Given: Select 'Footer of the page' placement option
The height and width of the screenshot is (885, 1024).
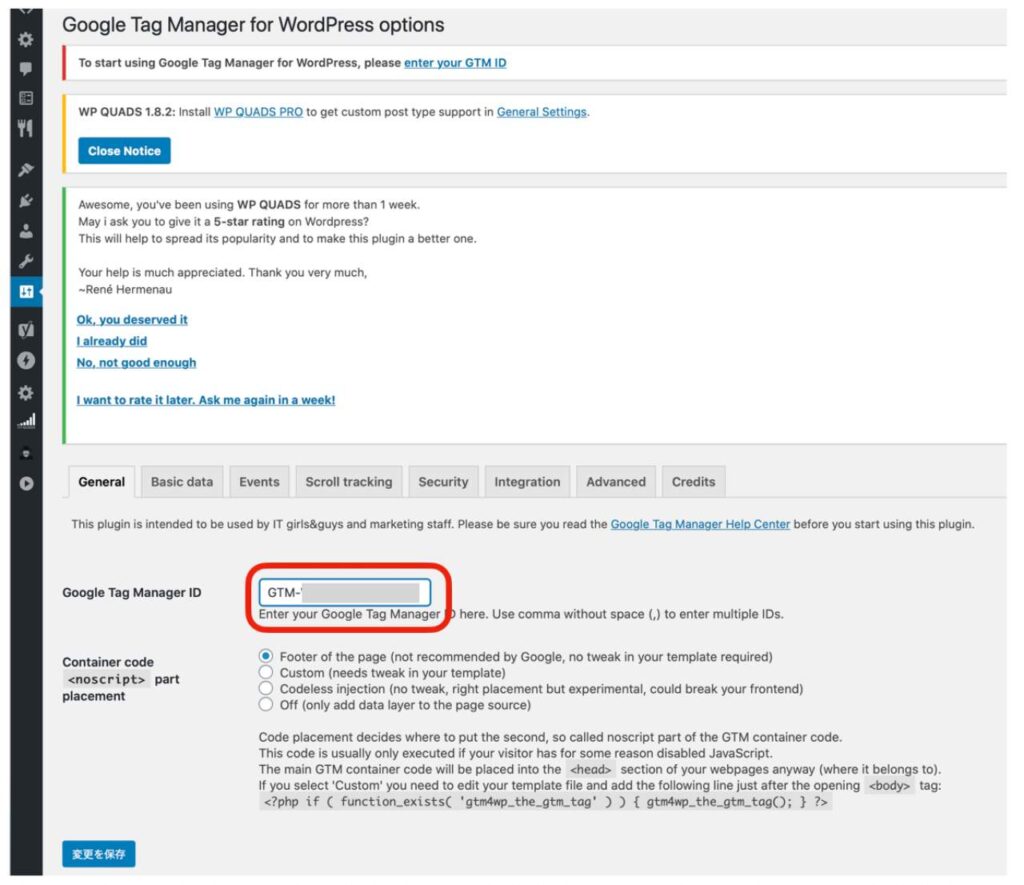Looking at the screenshot, I should pos(266,656).
